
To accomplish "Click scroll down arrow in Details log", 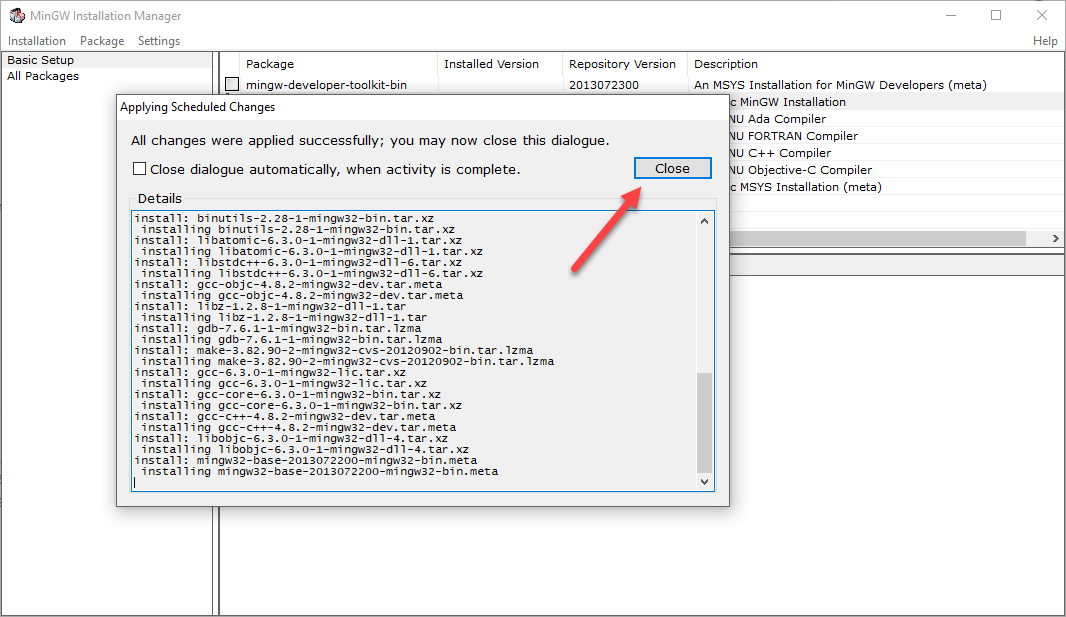I will tap(704, 481).
